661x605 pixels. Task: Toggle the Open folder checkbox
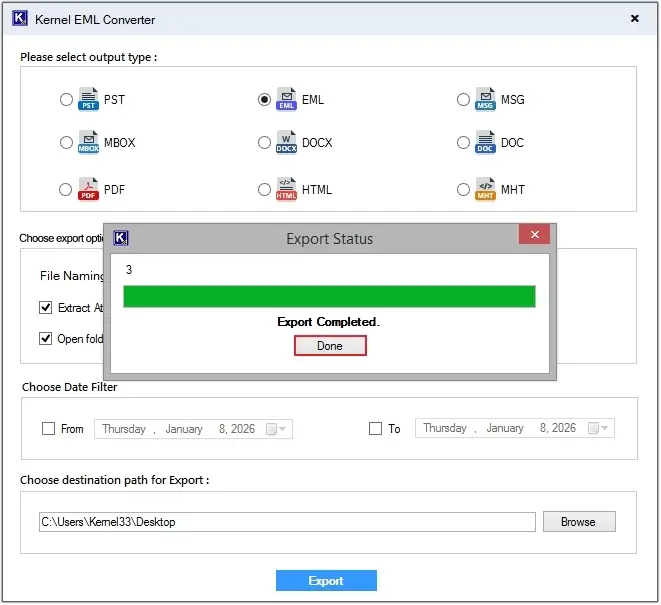[46, 338]
